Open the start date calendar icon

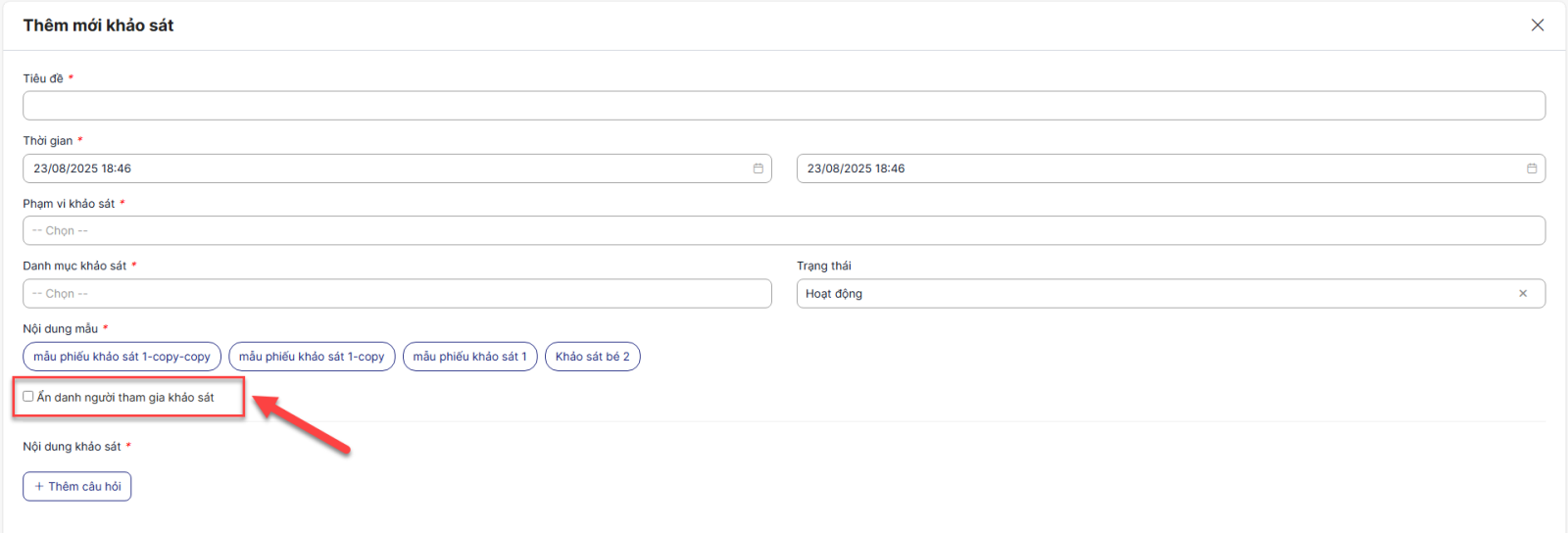(758, 169)
